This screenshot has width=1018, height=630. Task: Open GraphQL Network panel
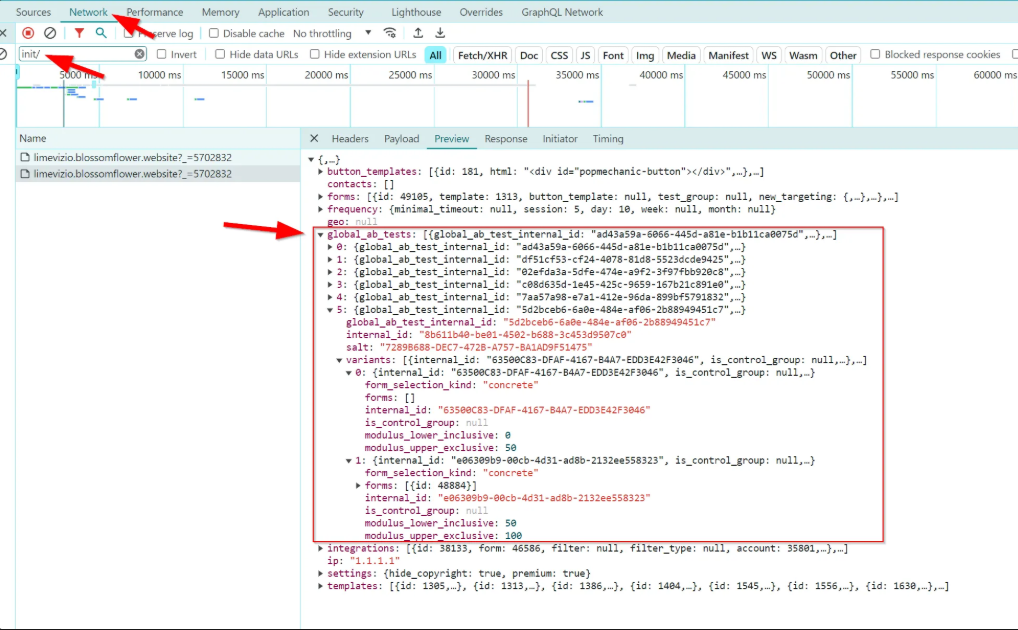pyautogui.click(x=562, y=12)
